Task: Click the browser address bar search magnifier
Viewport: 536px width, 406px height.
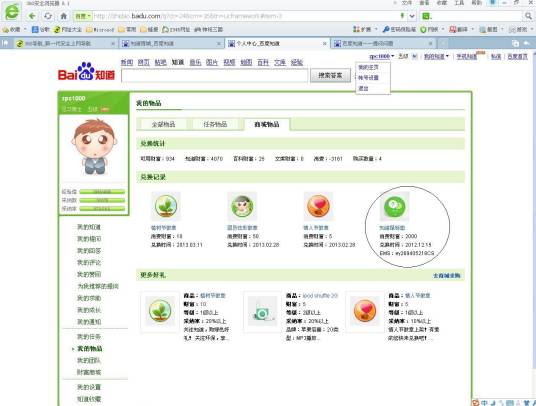Action: pyautogui.click(x=528, y=16)
